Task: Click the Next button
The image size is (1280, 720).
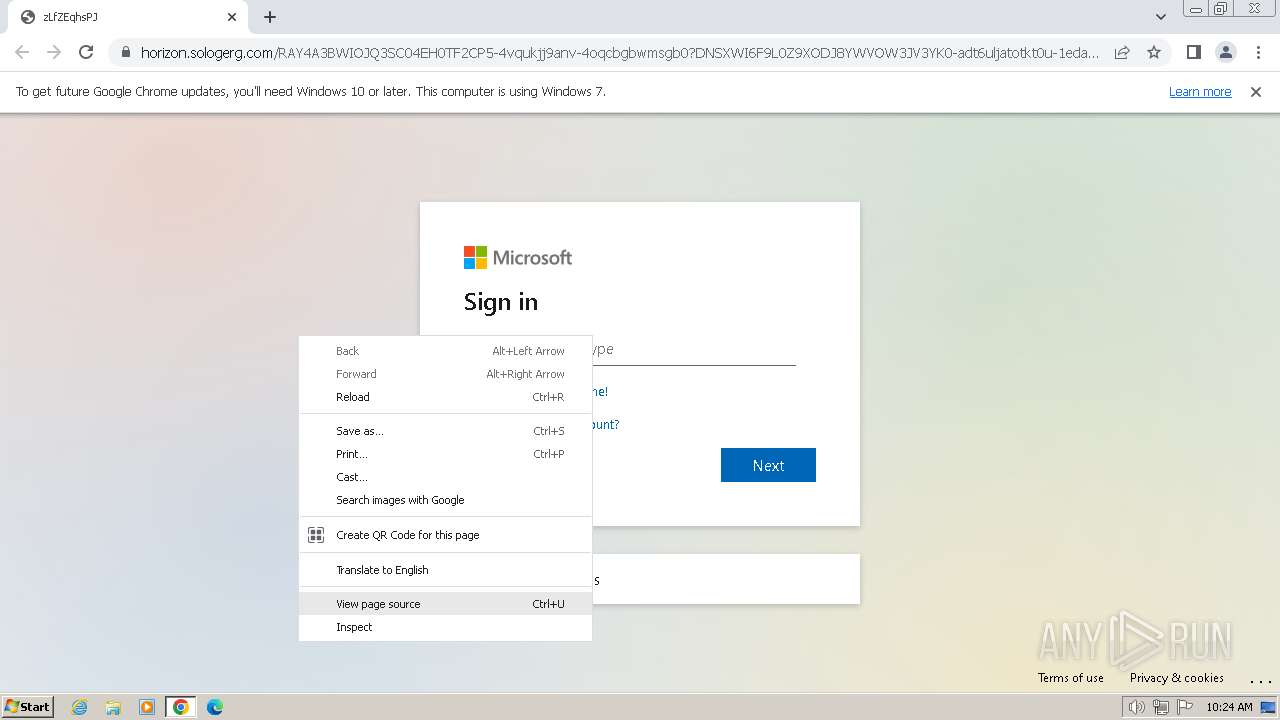Action: click(x=768, y=465)
